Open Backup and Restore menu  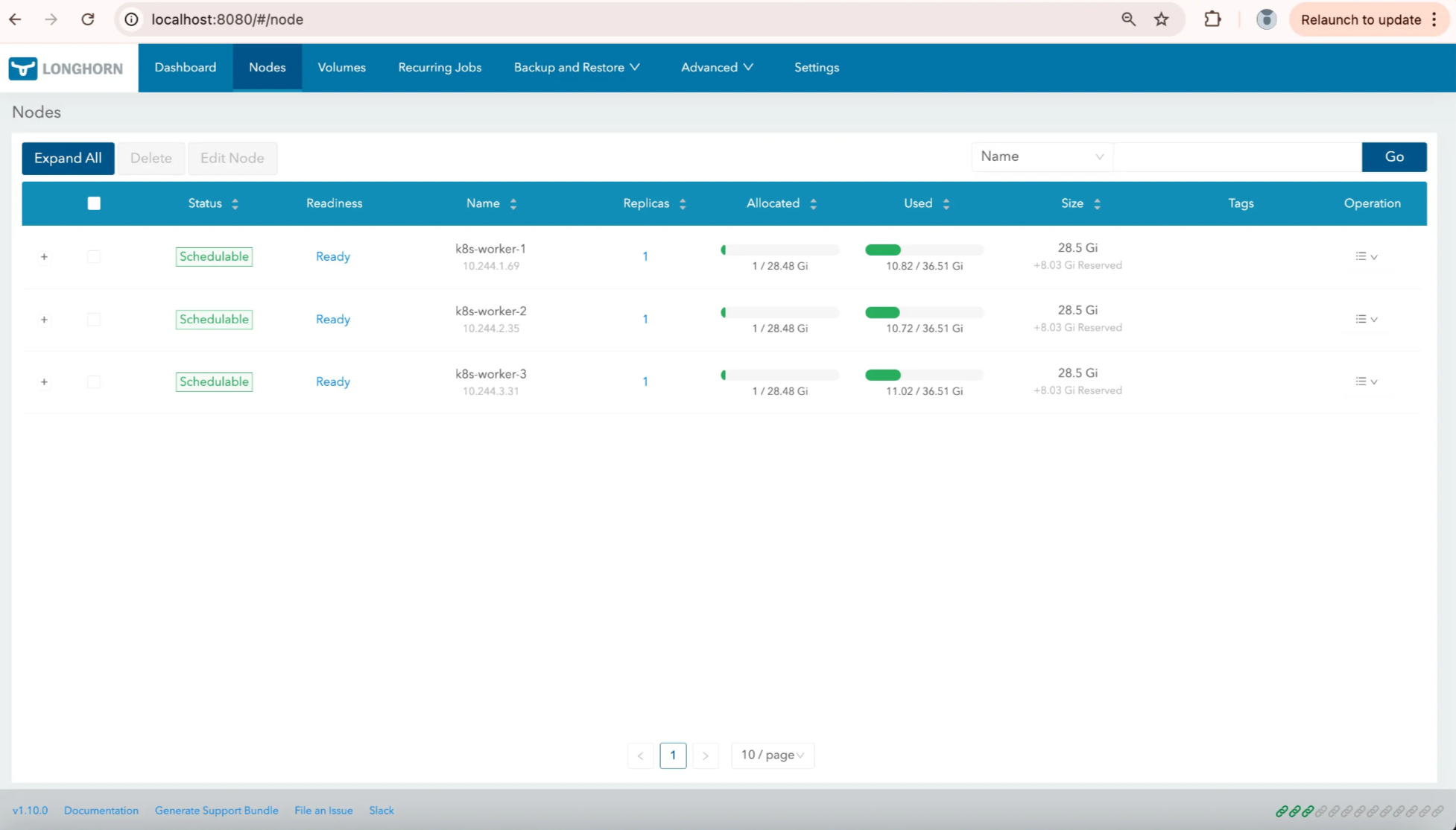576,67
